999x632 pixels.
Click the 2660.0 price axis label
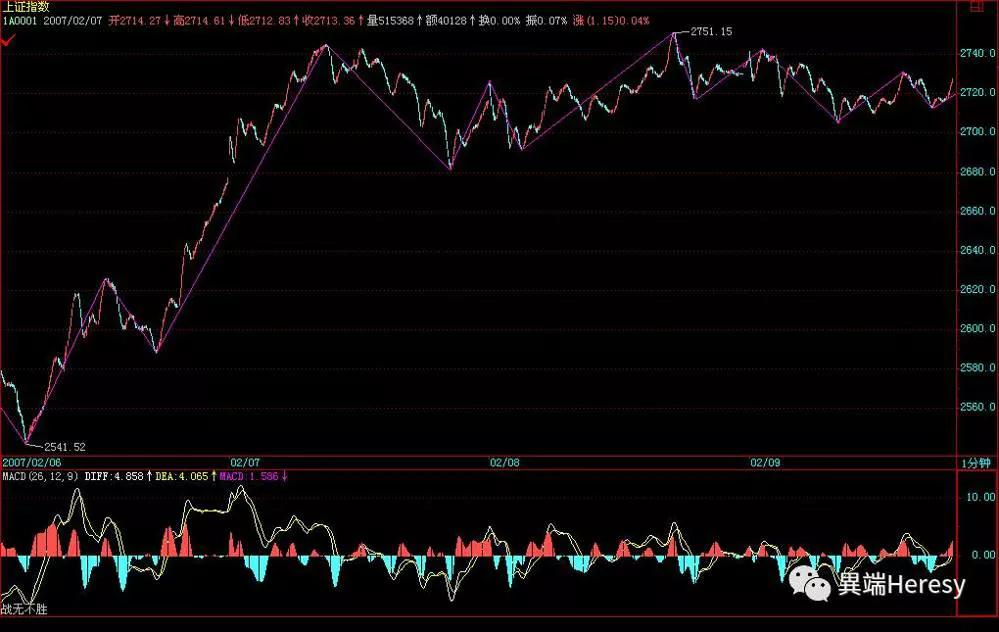pos(977,211)
